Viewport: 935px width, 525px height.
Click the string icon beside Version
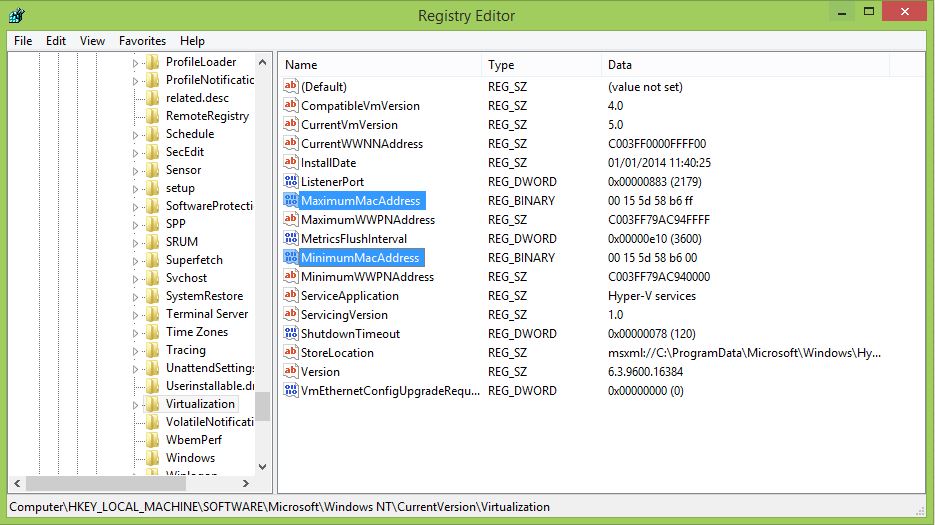point(290,371)
